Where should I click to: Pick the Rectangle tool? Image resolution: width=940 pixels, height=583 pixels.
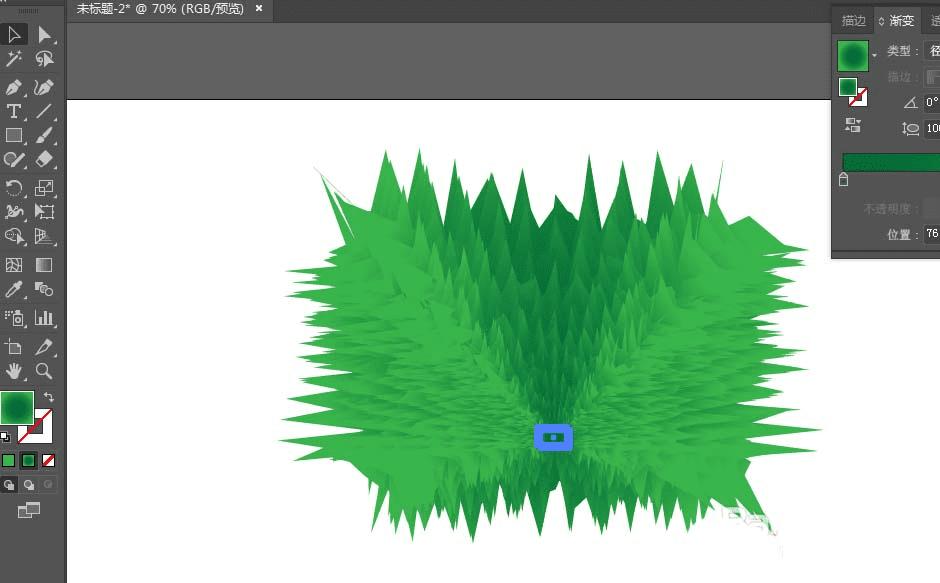click(14, 136)
